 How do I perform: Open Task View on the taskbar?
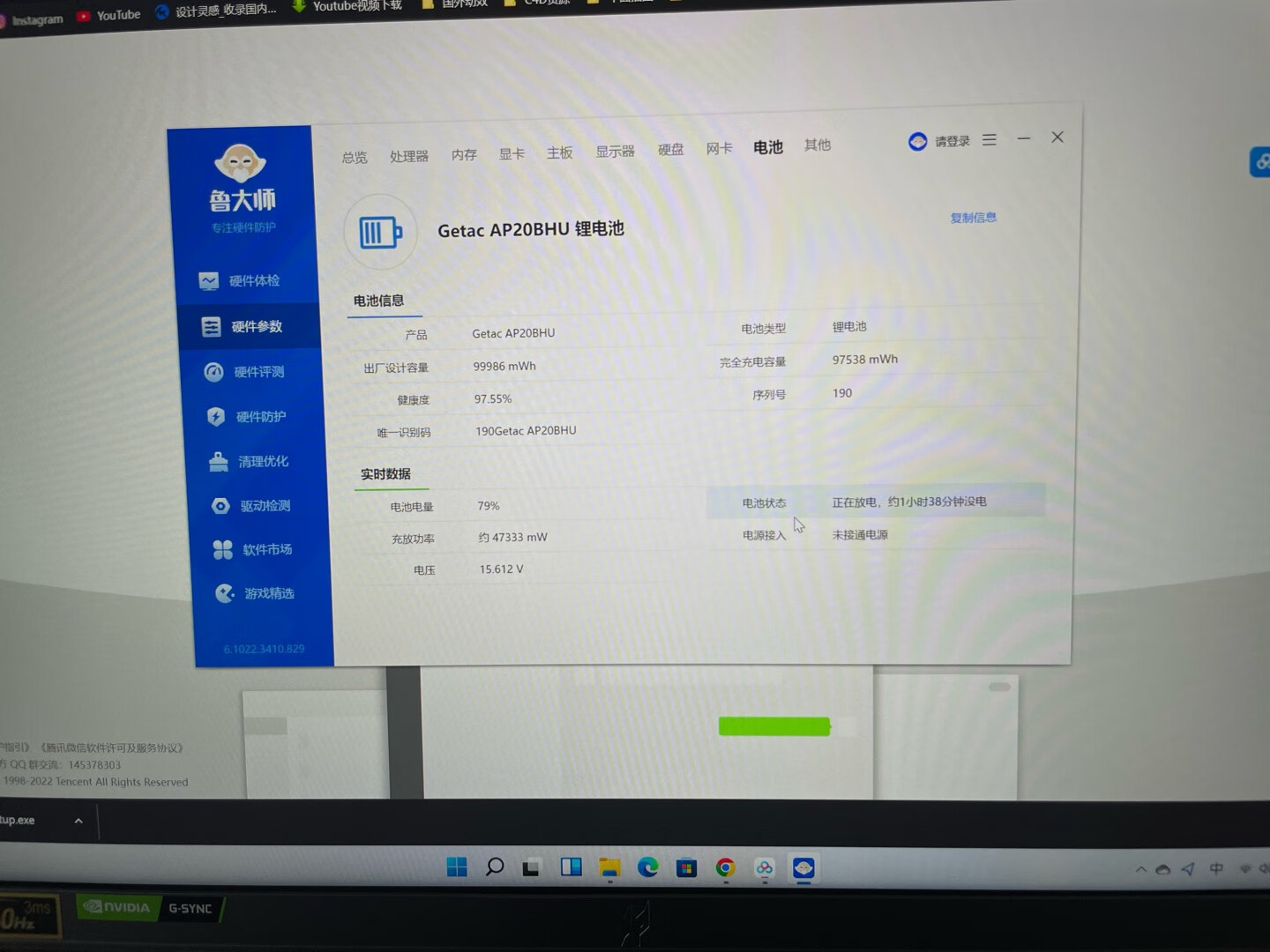coord(531,868)
